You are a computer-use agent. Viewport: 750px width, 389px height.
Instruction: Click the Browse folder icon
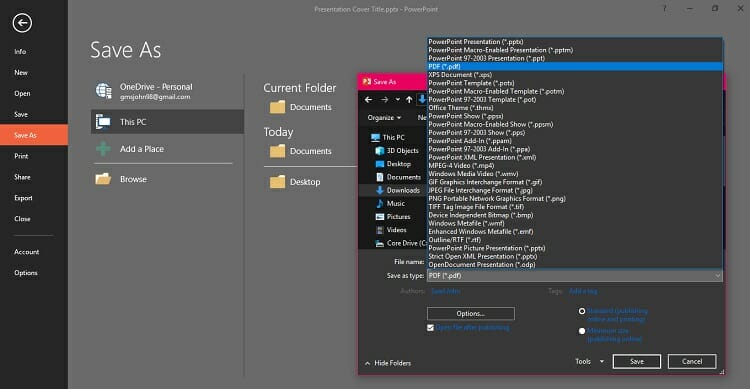tap(103, 179)
